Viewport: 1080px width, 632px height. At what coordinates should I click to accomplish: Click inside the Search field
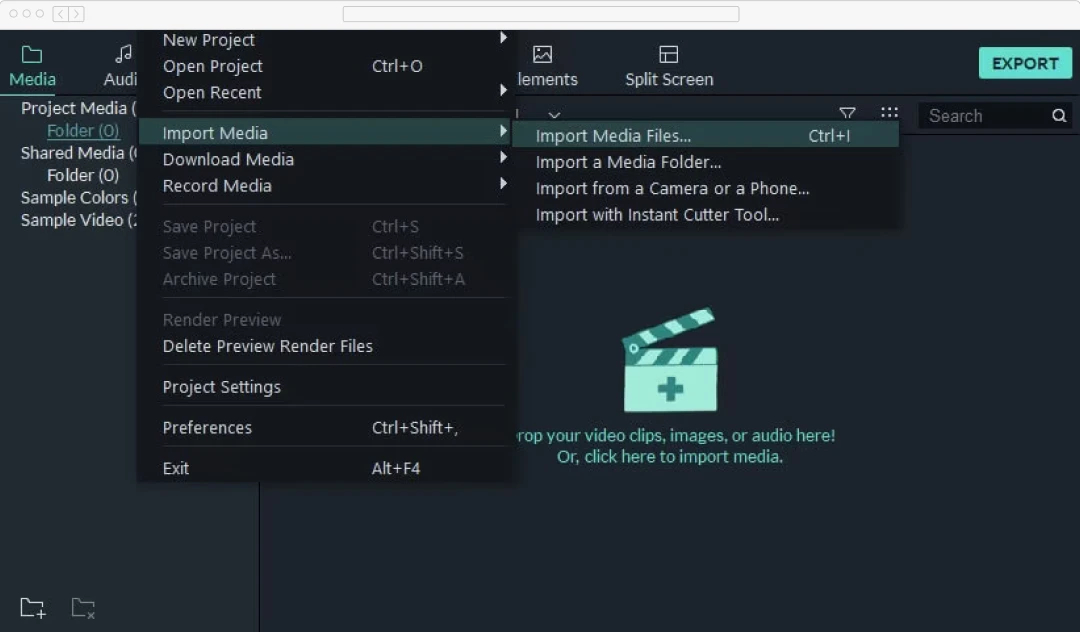[975, 115]
